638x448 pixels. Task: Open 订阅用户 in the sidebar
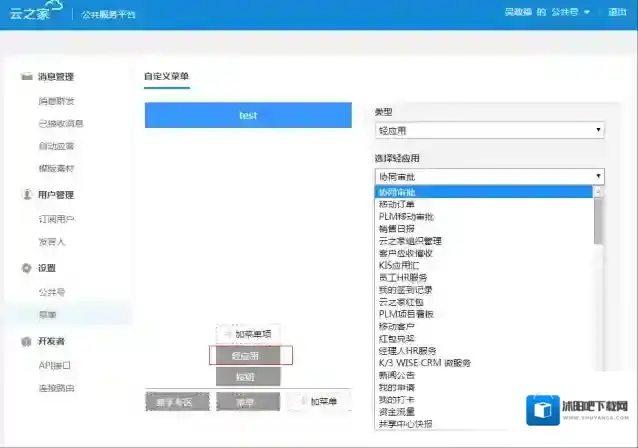click(56, 219)
